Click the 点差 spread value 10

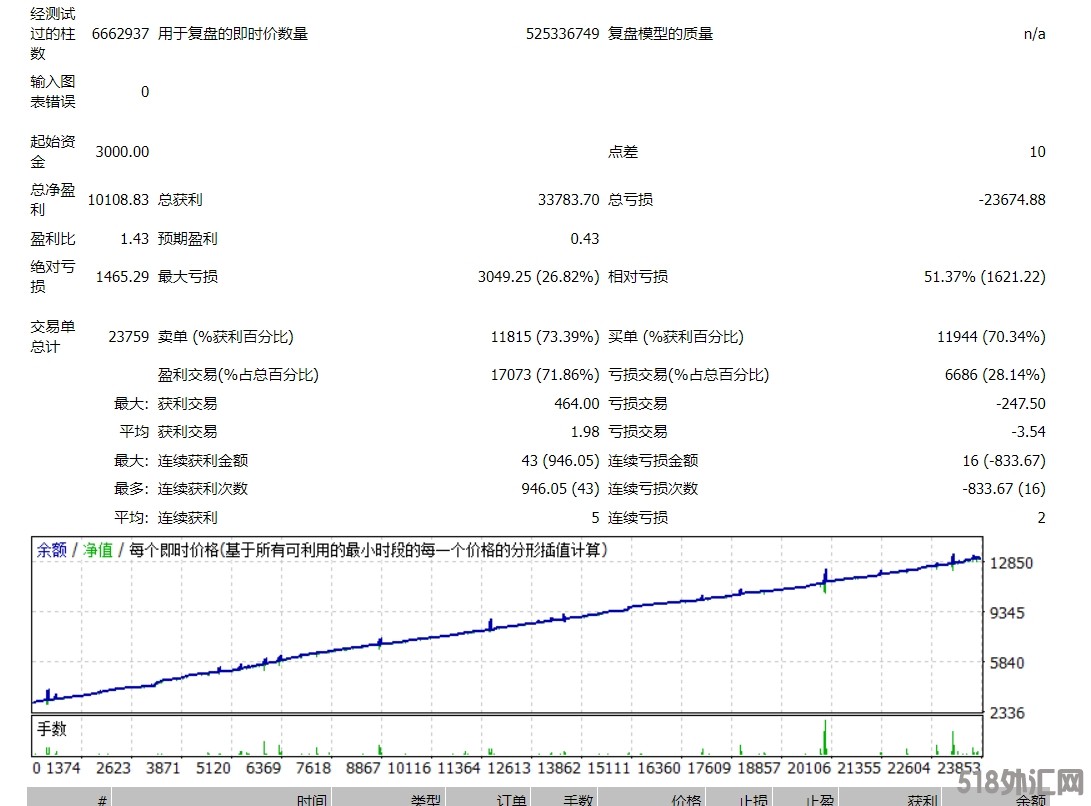click(x=1037, y=152)
